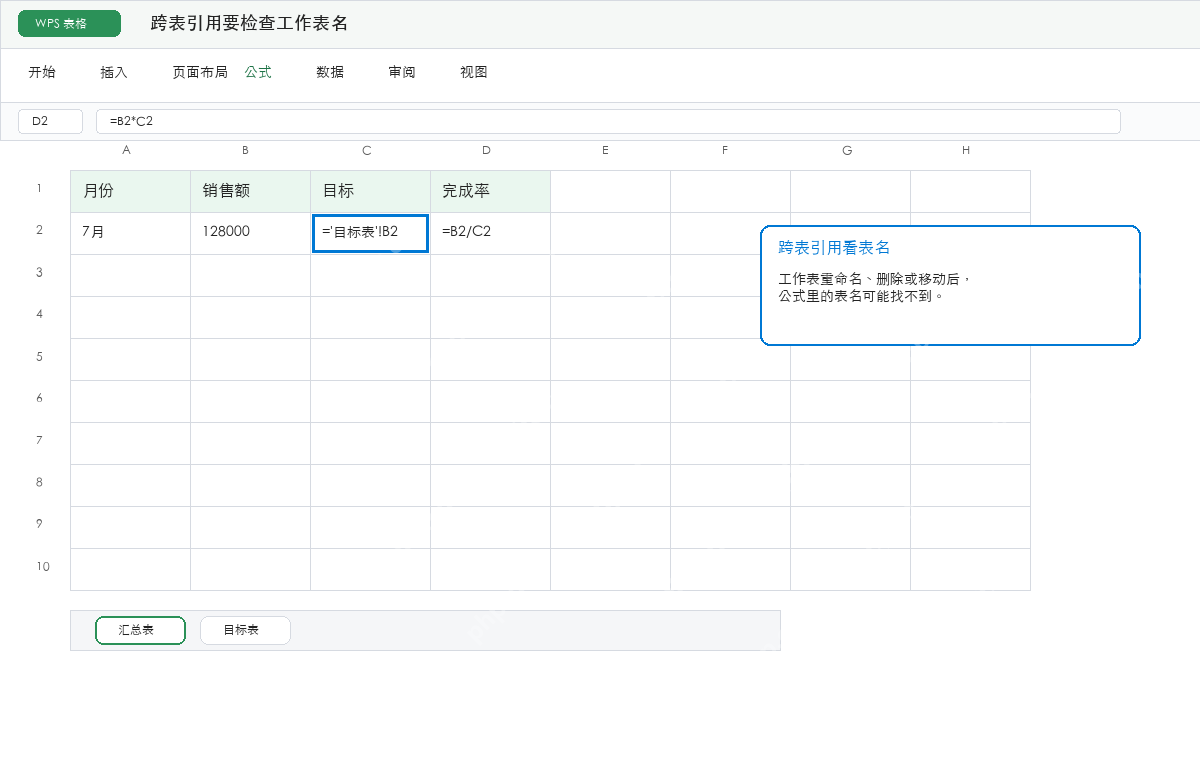Open the 开始 ribbon tab
The width and height of the screenshot is (1200, 760).
[x=42, y=72]
